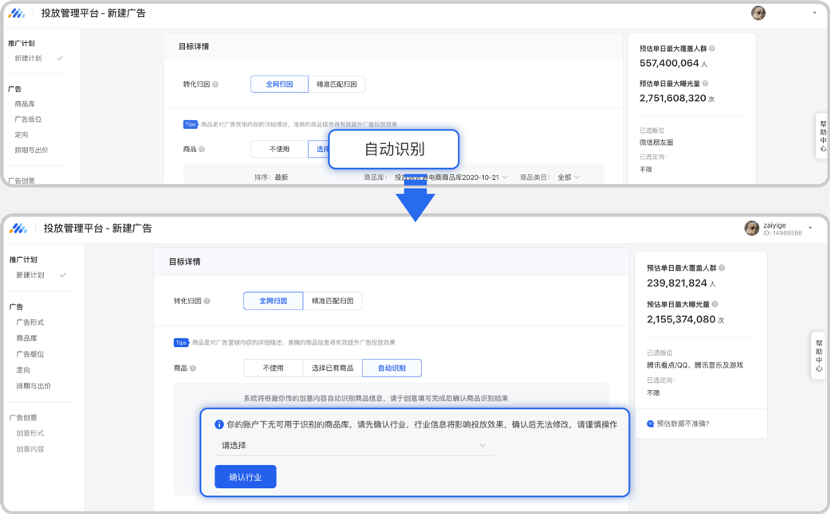Open 创意形式 in the sidebar
830x514 pixels.
point(30,433)
